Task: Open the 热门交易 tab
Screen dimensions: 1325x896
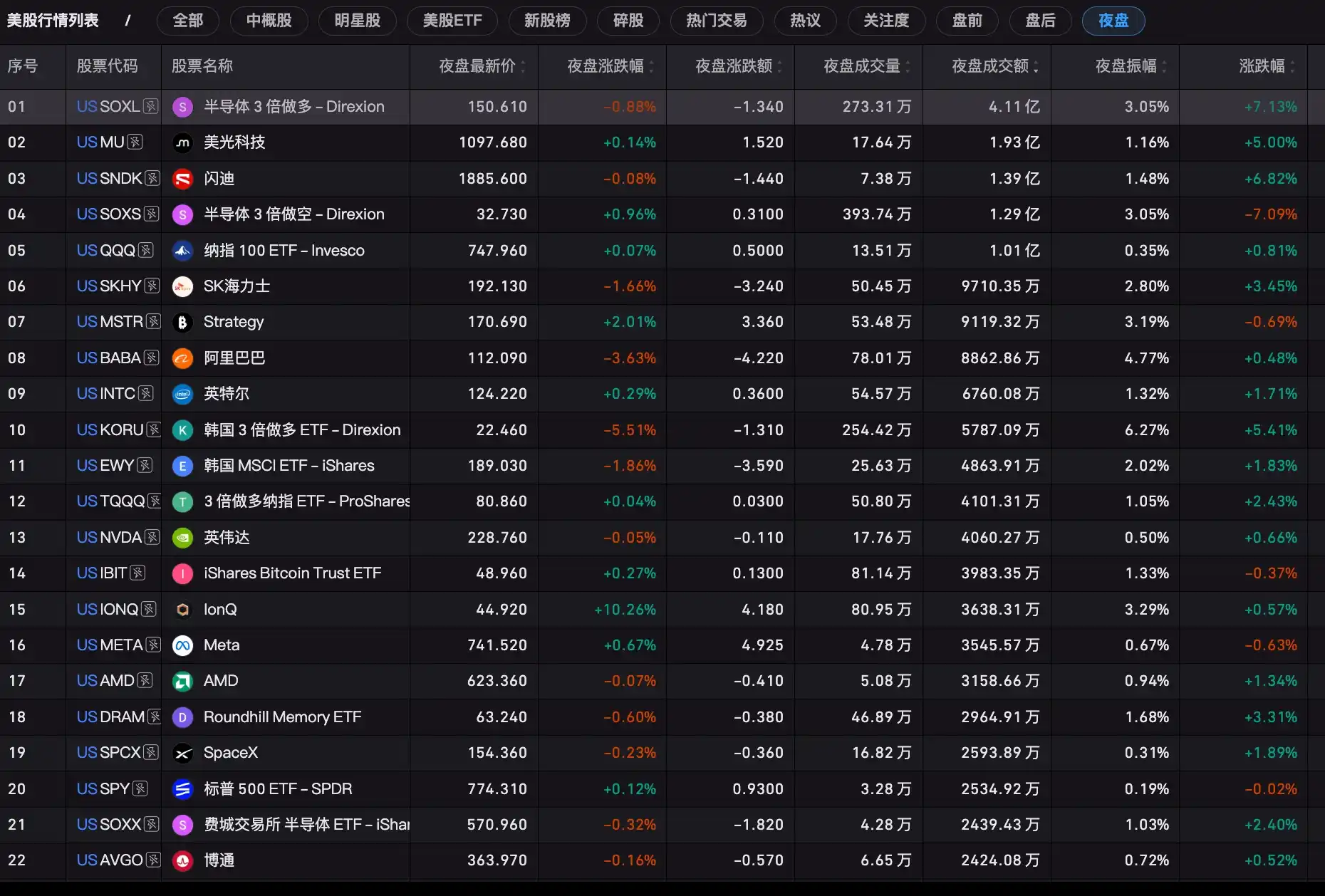Action: (717, 21)
